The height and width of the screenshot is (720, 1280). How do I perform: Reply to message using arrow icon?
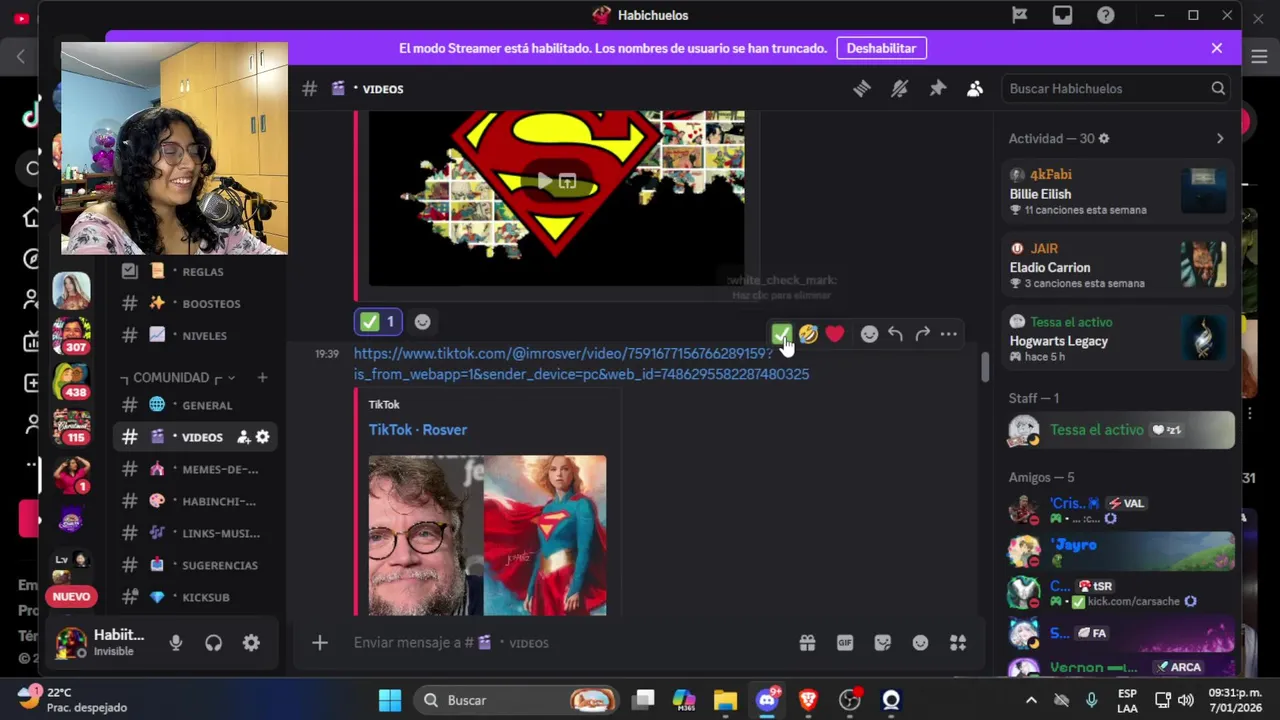895,334
